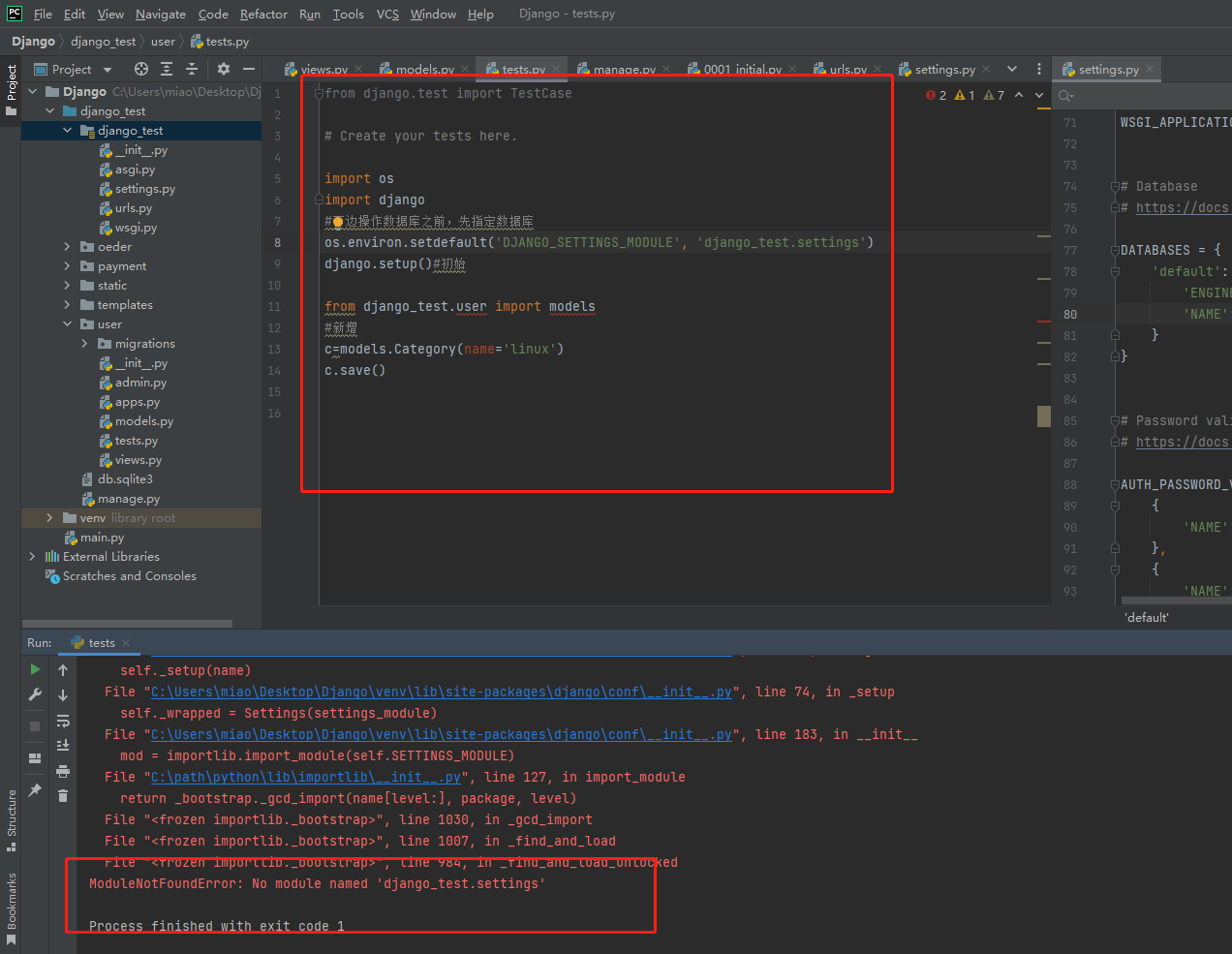
Task: Click the user breadcrumb
Action: tap(163, 42)
